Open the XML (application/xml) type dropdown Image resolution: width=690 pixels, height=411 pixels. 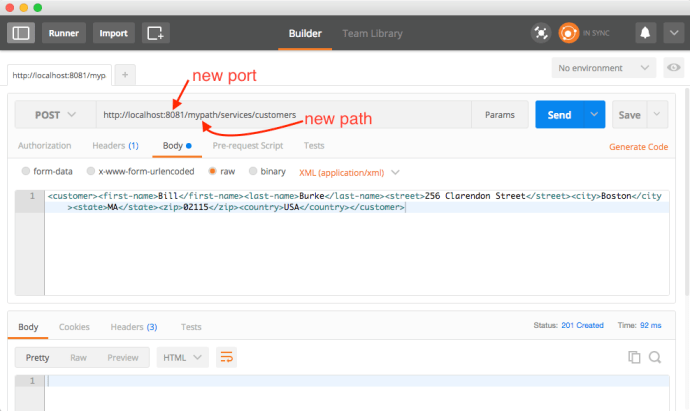point(349,172)
